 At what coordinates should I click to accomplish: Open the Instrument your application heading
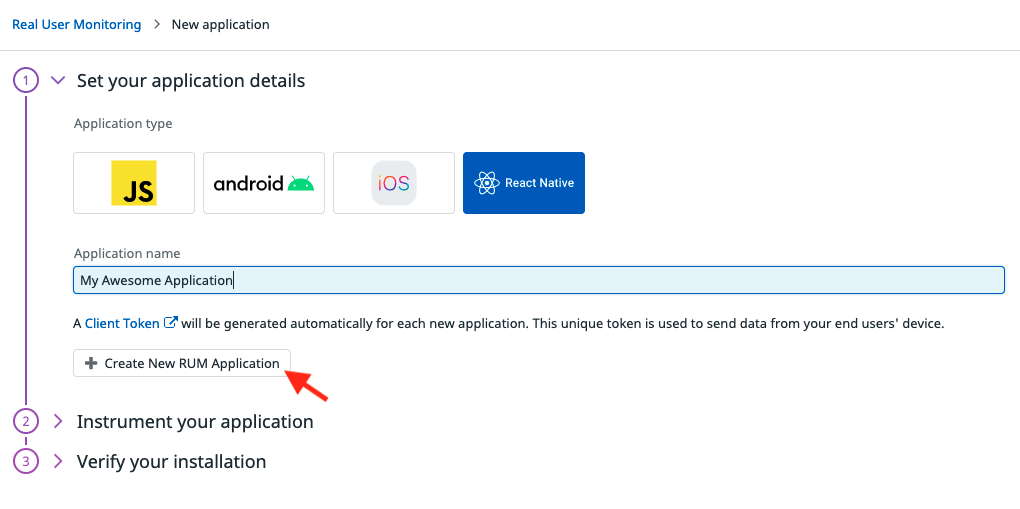(195, 421)
